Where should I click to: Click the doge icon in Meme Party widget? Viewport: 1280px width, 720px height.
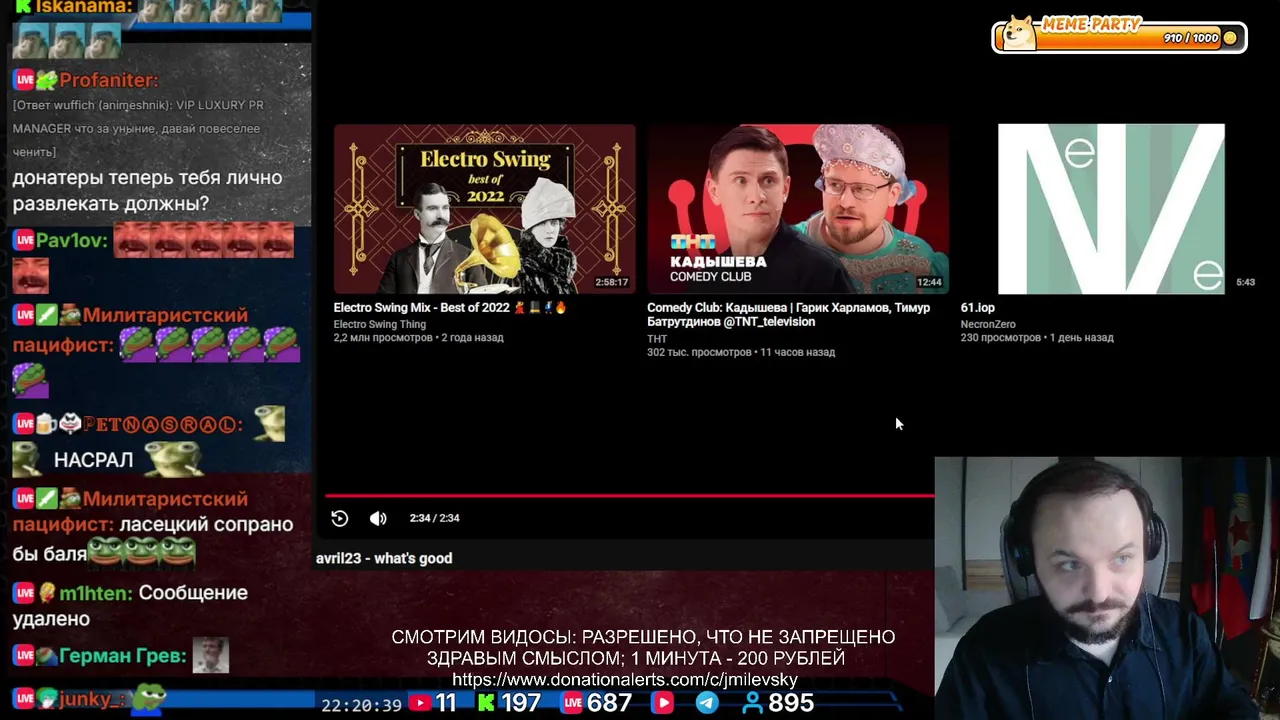point(1019,33)
